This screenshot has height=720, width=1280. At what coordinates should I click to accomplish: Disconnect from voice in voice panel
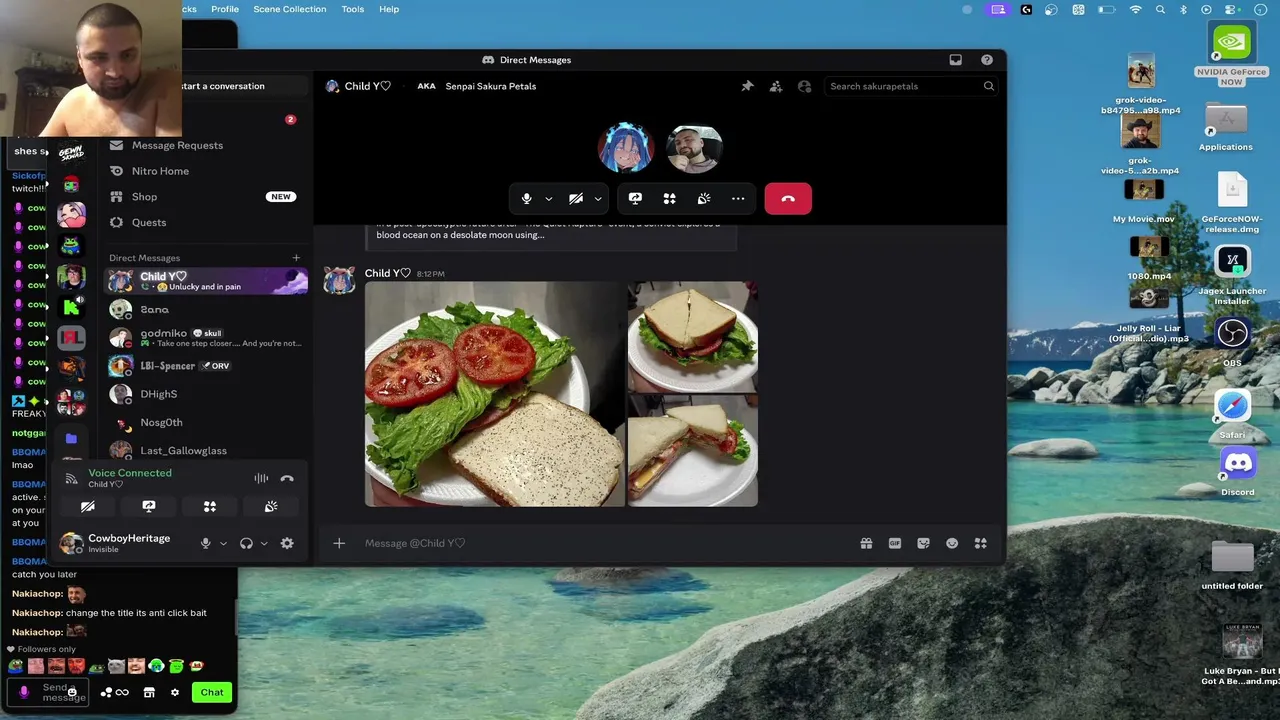pos(287,478)
